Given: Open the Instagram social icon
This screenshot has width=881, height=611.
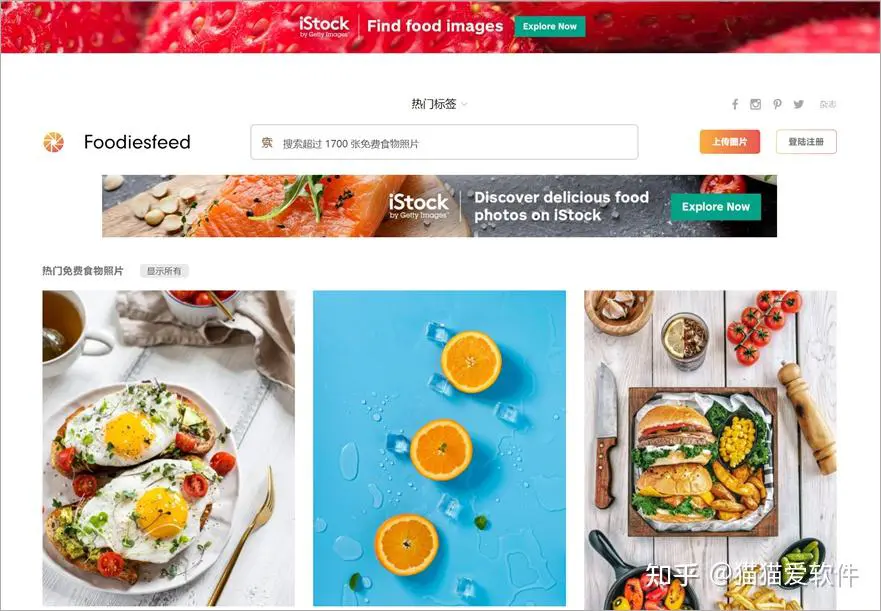Looking at the screenshot, I should [x=756, y=104].
